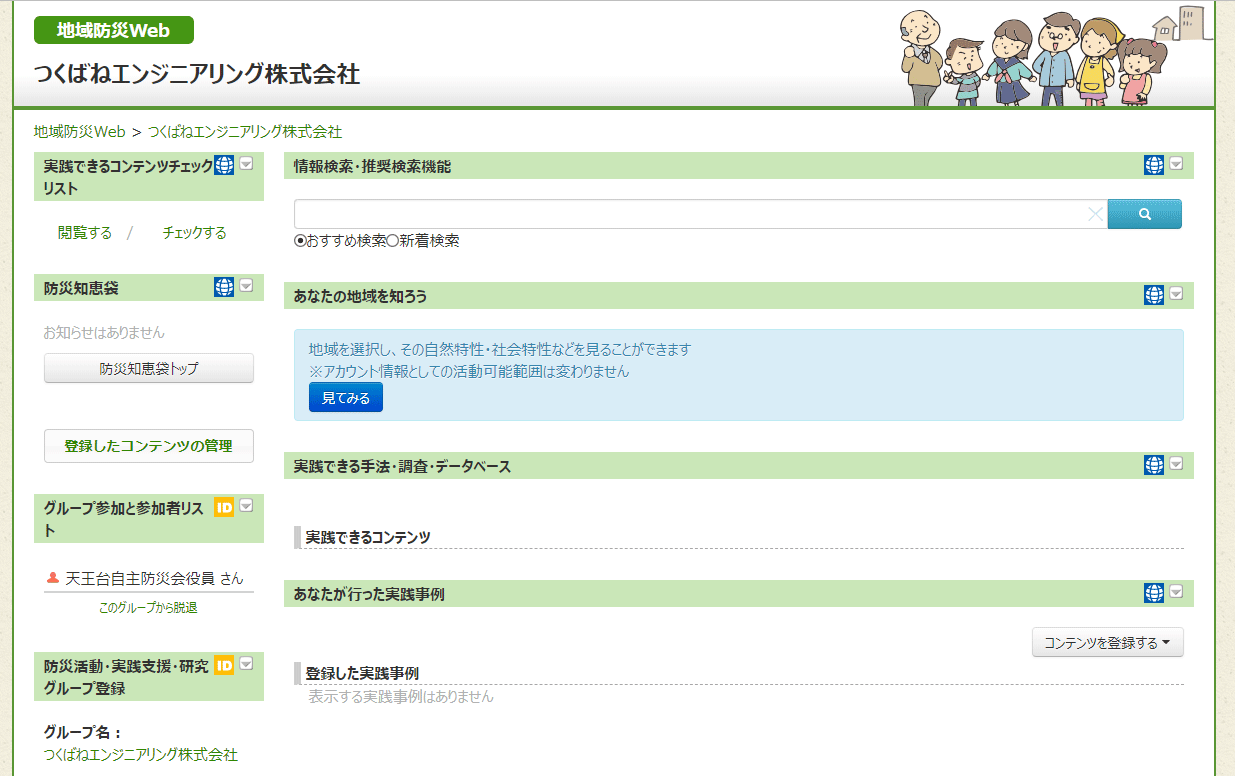Collapse 実践できる手法・調査・データベース panel via arrow
Image resolution: width=1235 pixels, height=776 pixels.
click(x=1176, y=464)
